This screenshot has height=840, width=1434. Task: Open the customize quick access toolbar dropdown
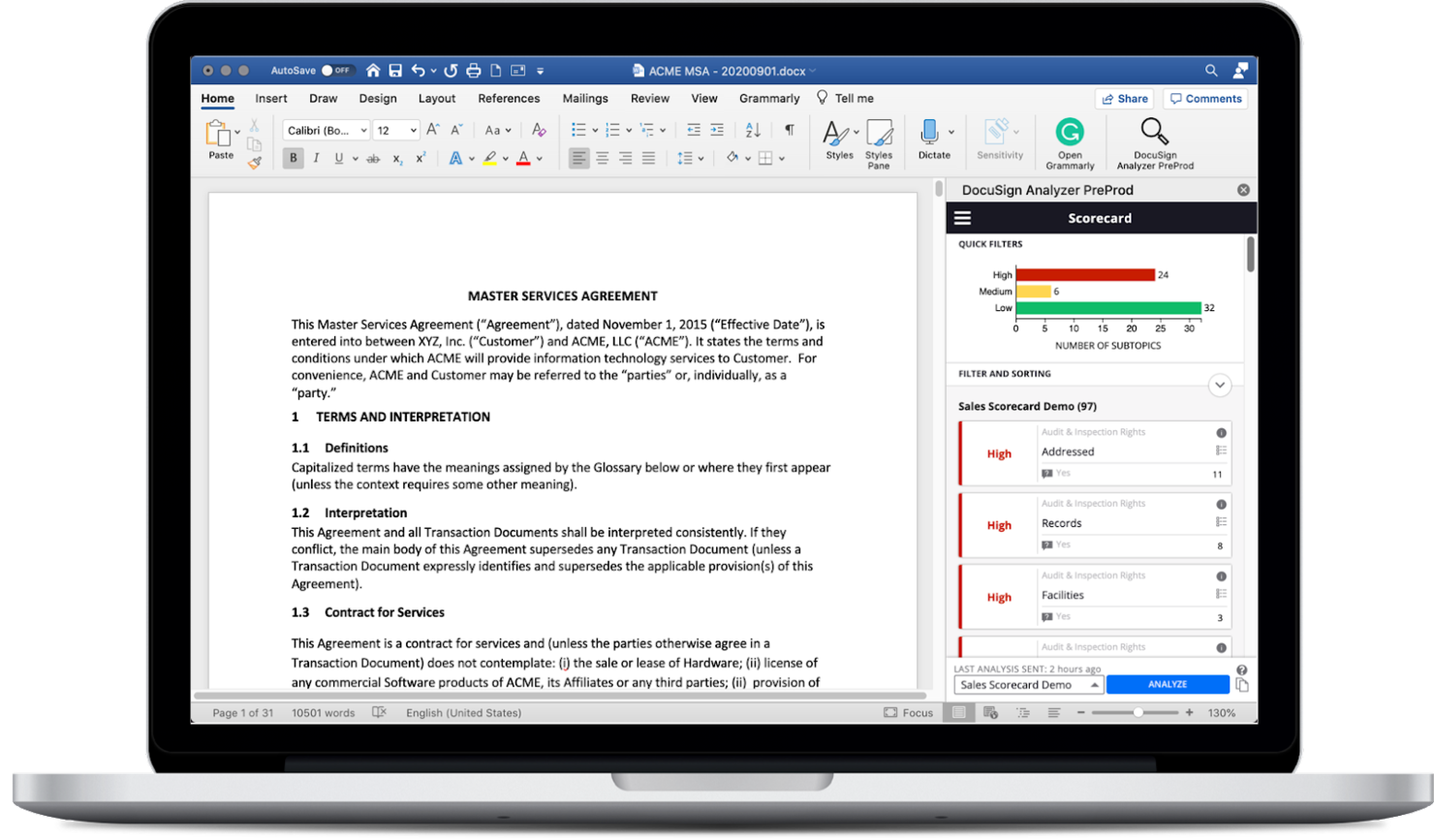[540, 71]
